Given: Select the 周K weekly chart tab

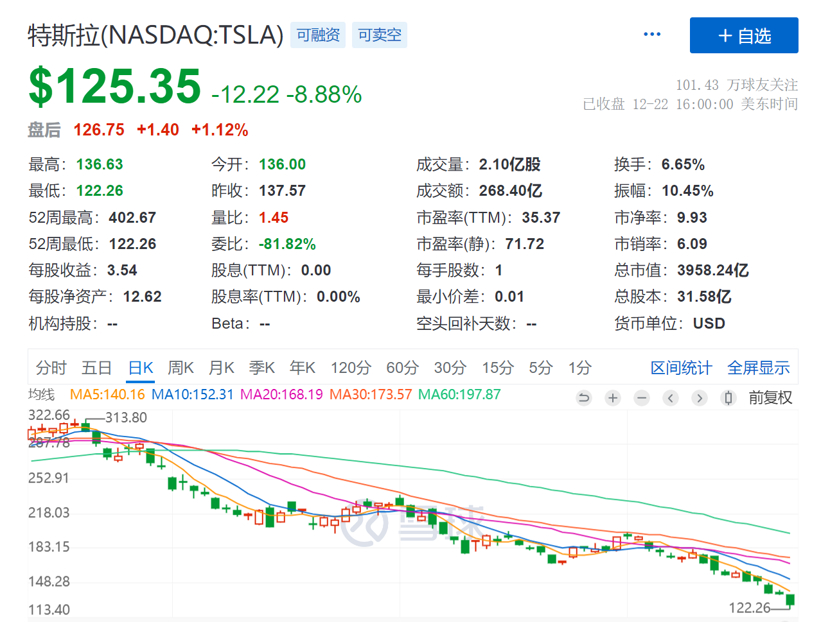Looking at the screenshot, I should (x=180, y=367).
